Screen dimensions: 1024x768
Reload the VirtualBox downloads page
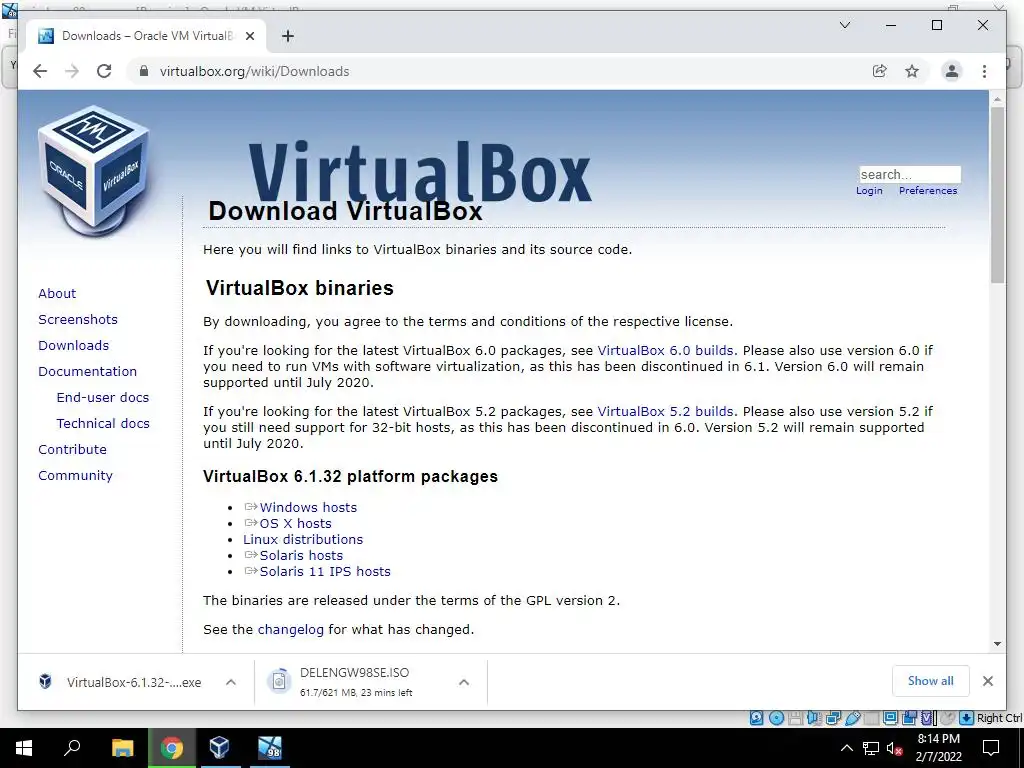coord(104,71)
